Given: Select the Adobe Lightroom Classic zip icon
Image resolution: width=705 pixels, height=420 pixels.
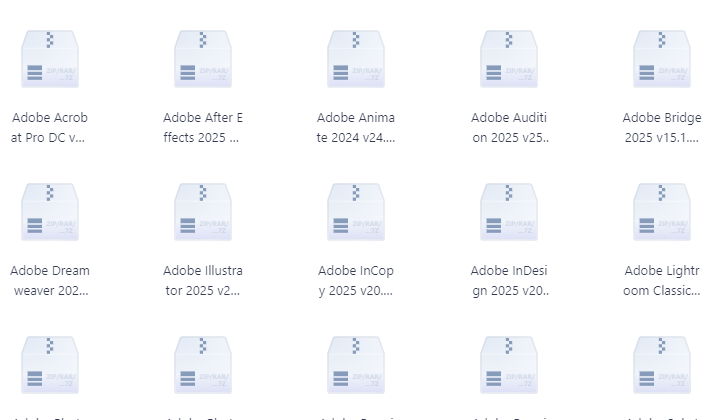Looking at the screenshot, I should pos(662,213).
